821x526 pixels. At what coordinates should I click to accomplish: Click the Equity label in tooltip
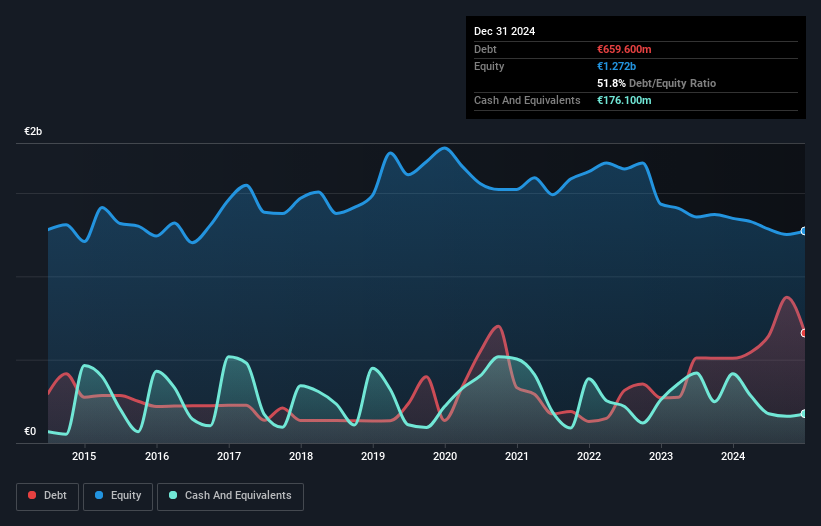pos(489,66)
